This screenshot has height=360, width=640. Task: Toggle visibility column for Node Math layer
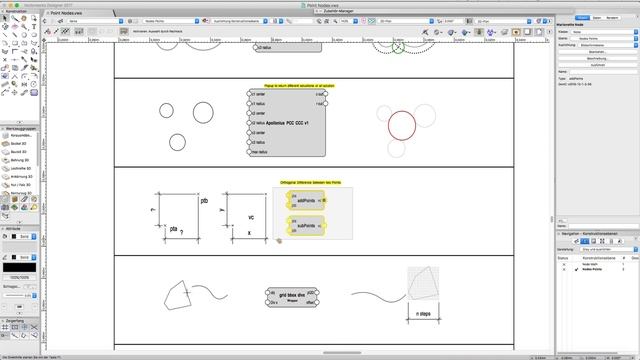pyautogui.click(x=564, y=264)
